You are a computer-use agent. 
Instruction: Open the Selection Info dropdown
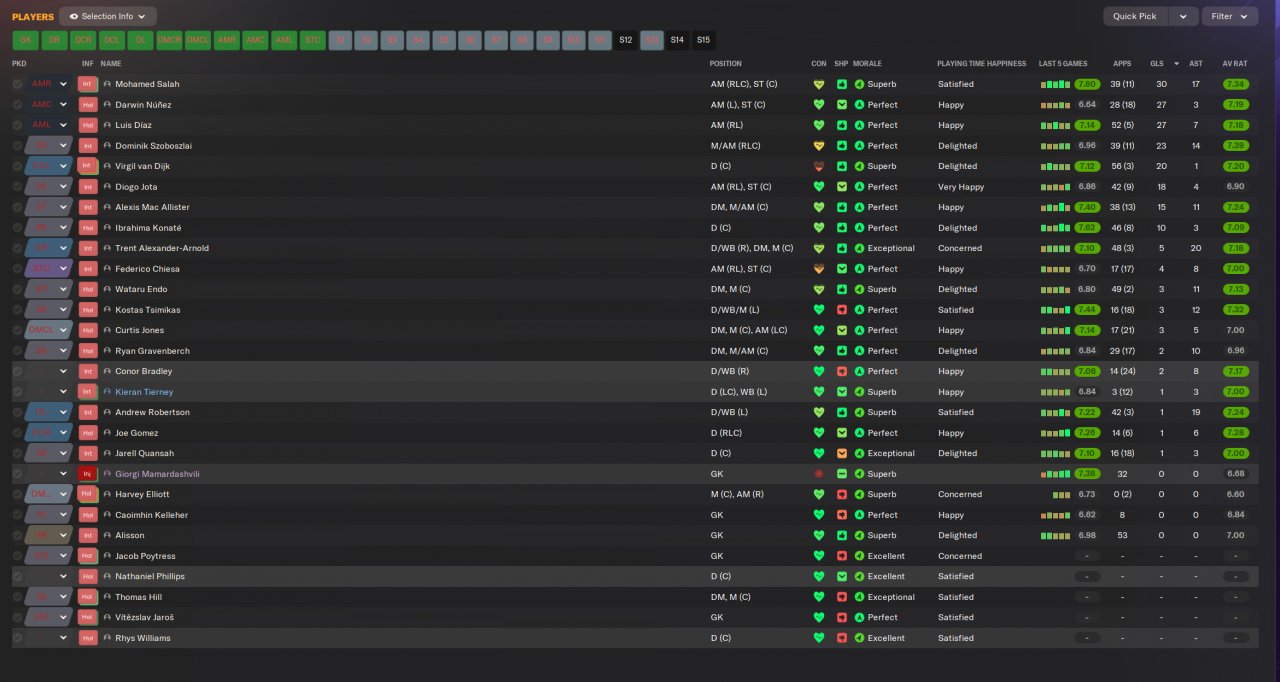tap(108, 16)
